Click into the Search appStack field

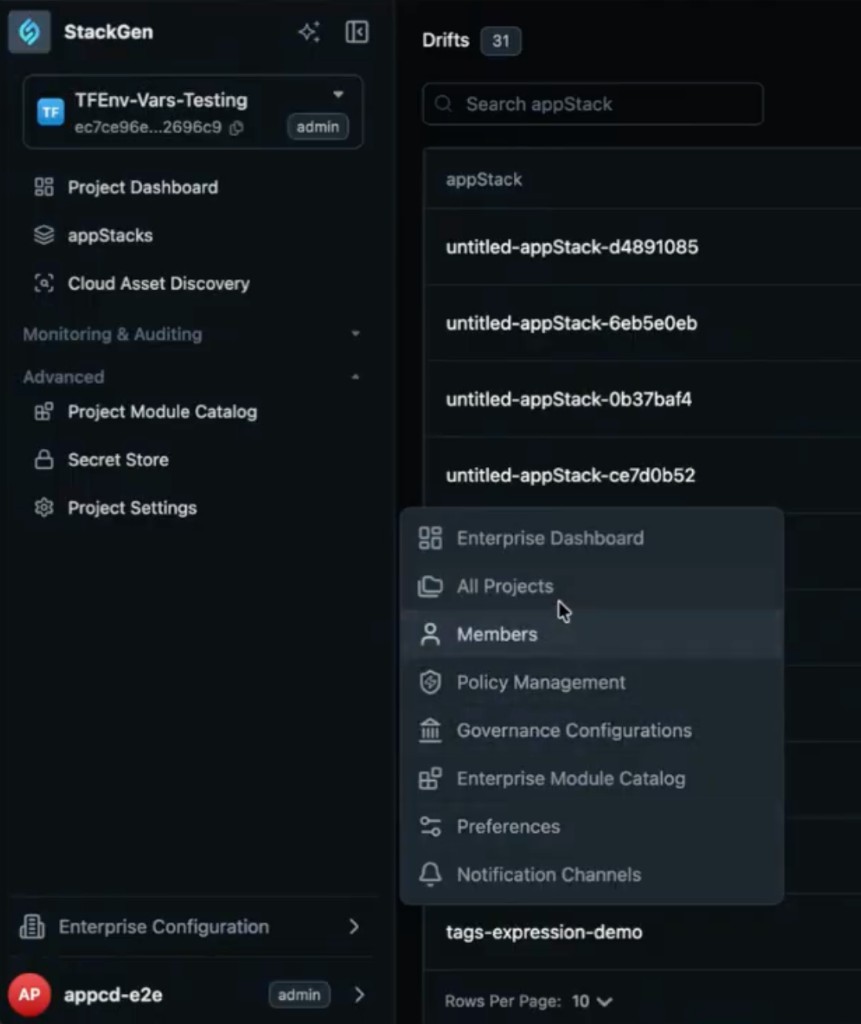tap(593, 104)
